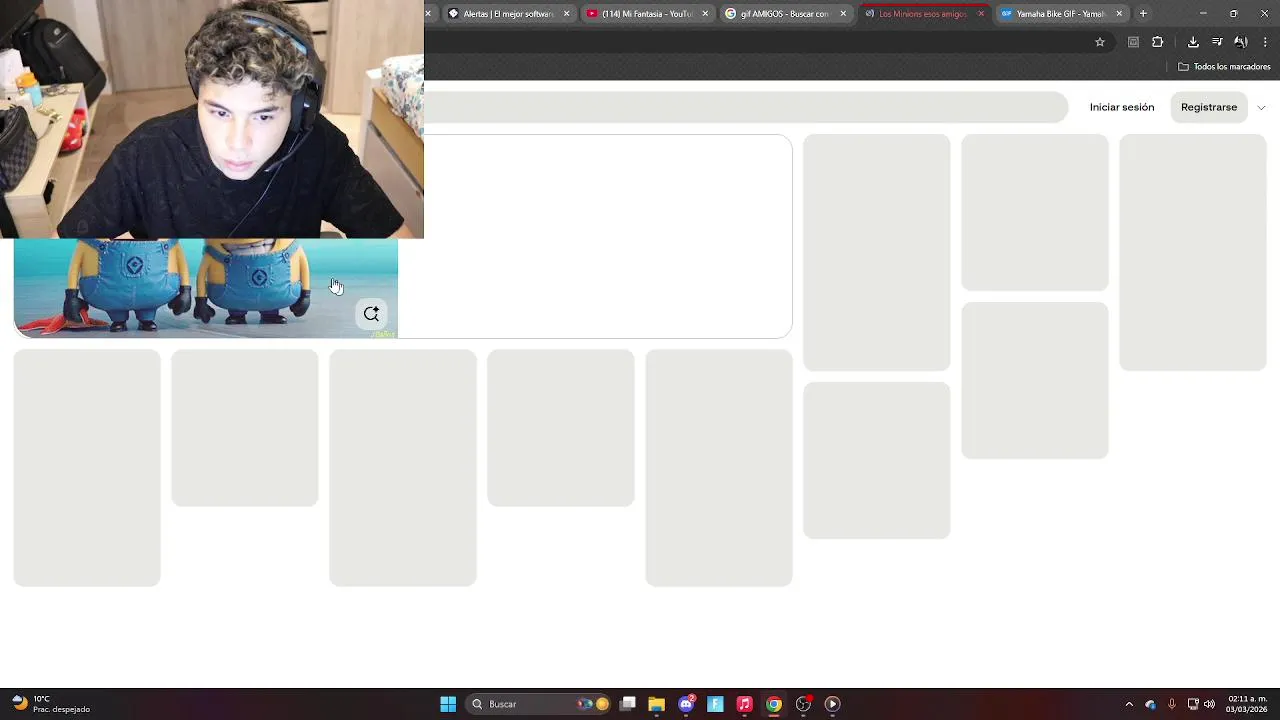Expand the chevron next to Registrarse
The width and height of the screenshot is (1280, 720).
pyautogui.click(x=1261, y=108)
